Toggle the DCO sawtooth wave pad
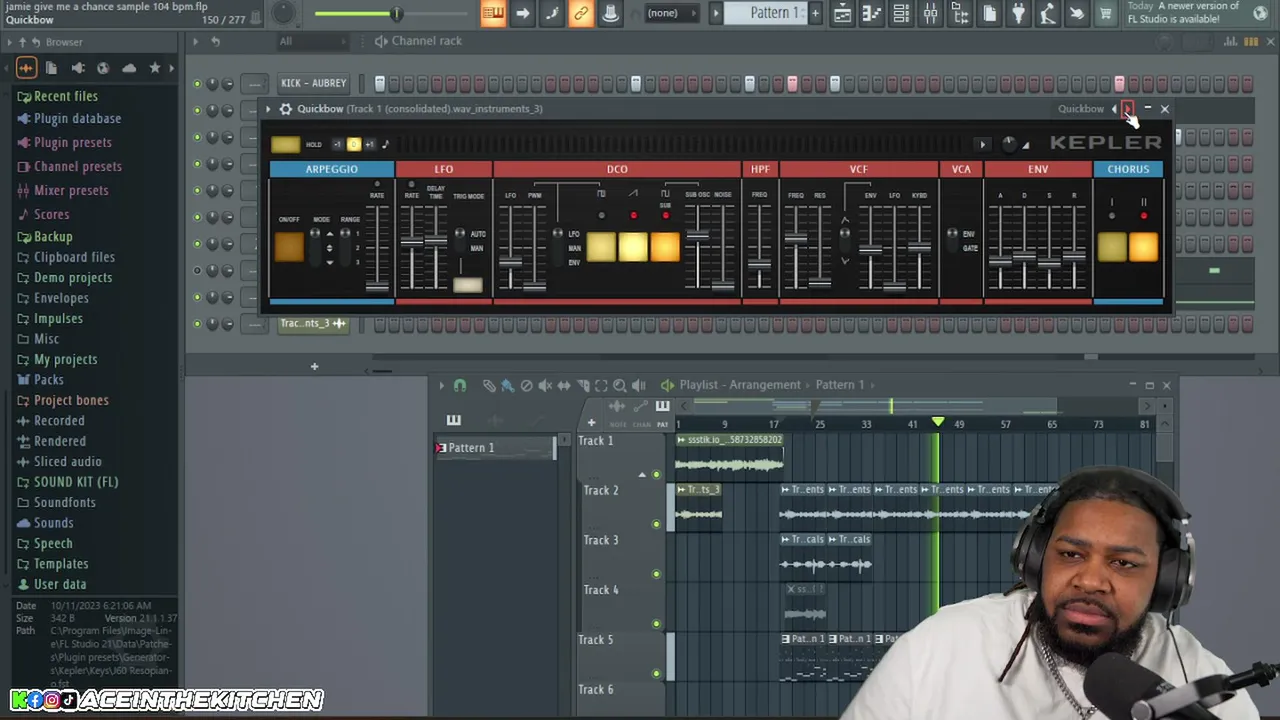Viewport: 1280px width, 720px height. (x=633, y=247)
